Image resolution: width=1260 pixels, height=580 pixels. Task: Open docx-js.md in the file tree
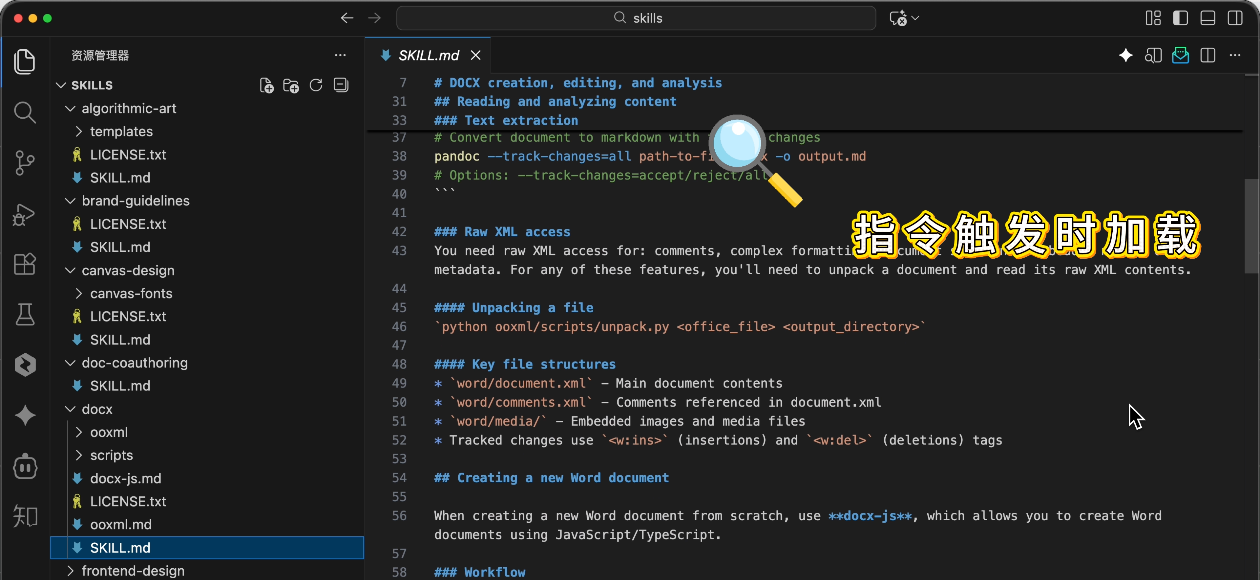(125, 478)
